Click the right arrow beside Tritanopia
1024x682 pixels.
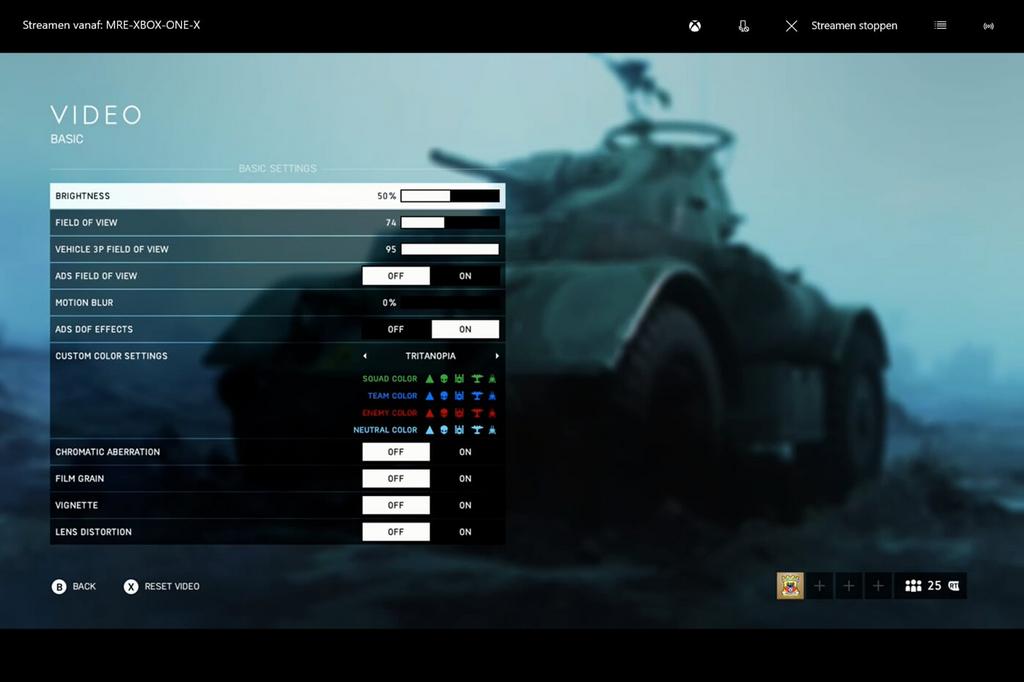497,356
